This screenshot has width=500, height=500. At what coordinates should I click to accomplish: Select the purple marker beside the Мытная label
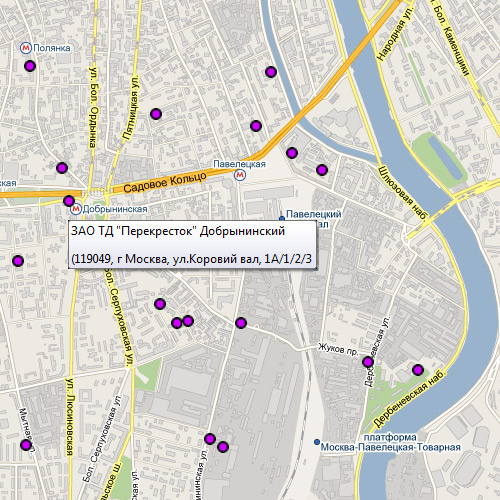26,445
